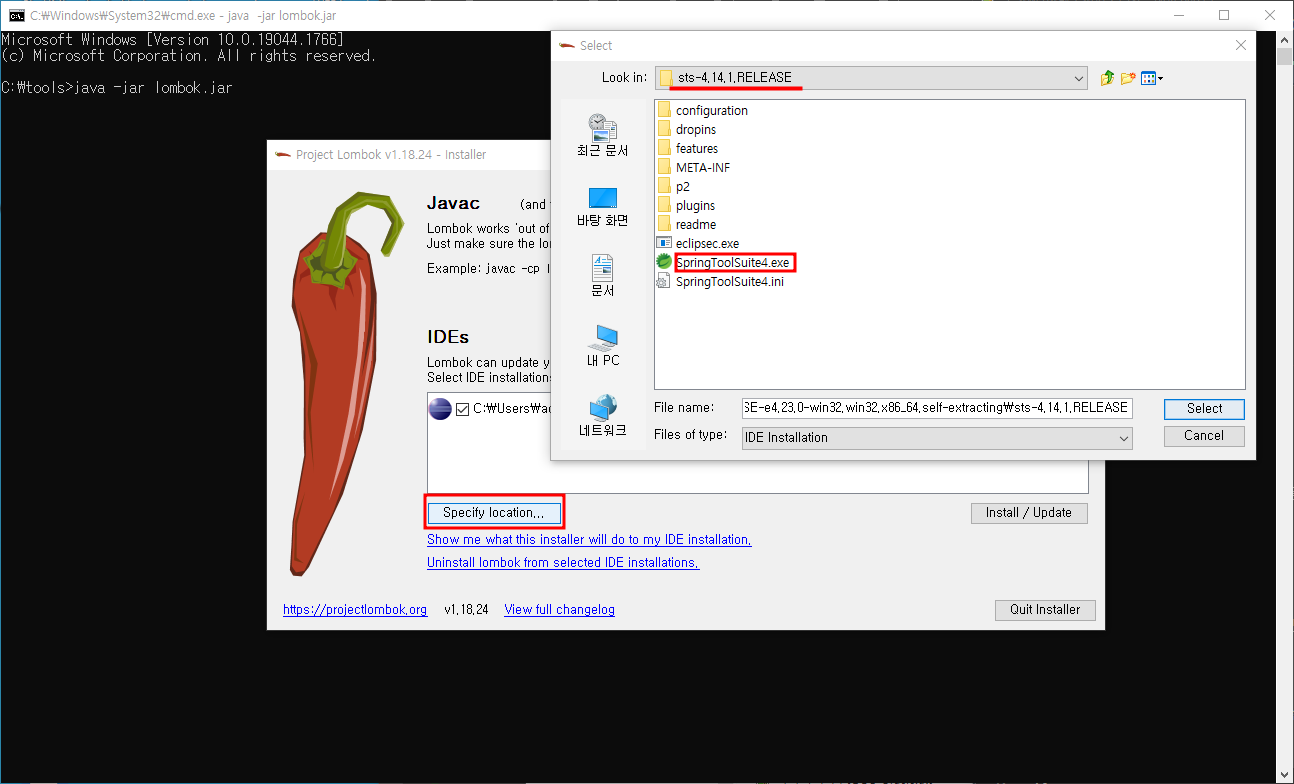
Task: Close the Select dialog
Action: (x=1241, y=45)
